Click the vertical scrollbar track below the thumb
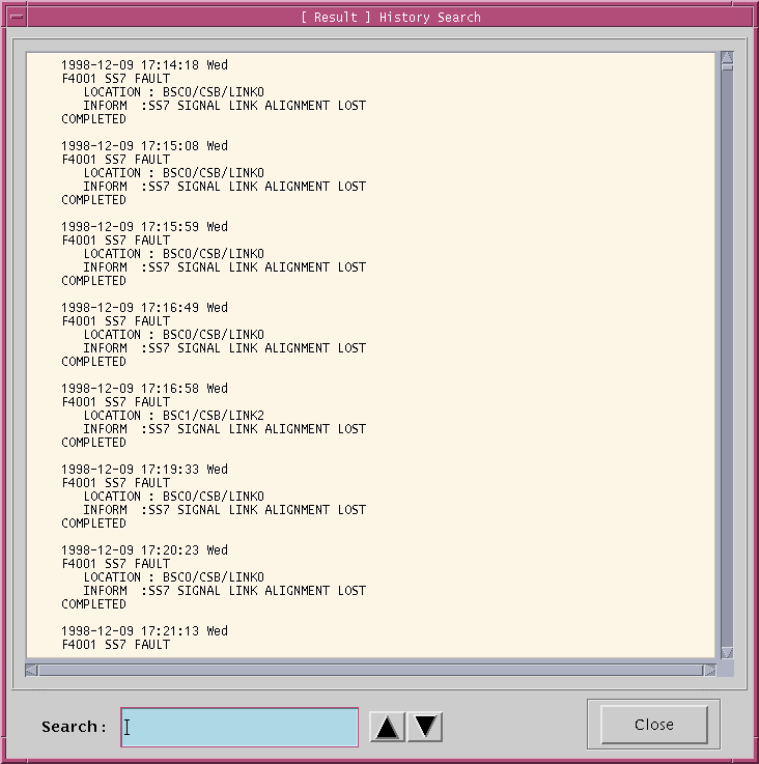 point(727,358)
